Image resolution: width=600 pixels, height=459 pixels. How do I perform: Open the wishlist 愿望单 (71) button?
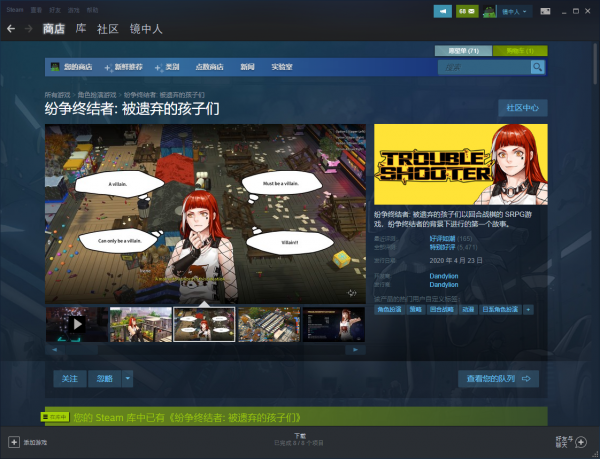coord(463,50)
